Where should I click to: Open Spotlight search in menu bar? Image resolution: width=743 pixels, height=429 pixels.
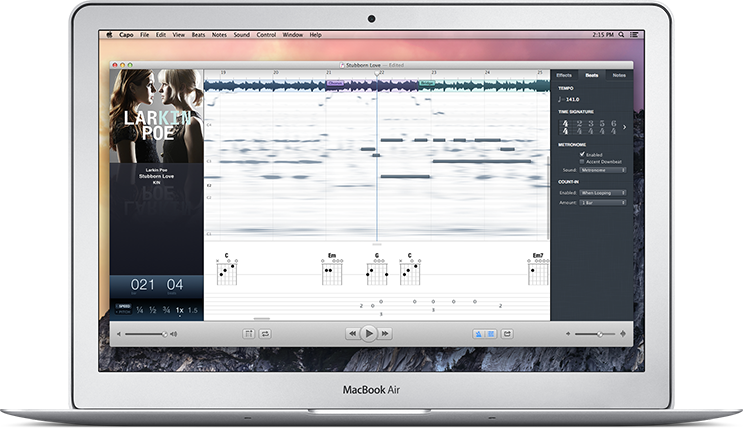click(x=621, y=35)
